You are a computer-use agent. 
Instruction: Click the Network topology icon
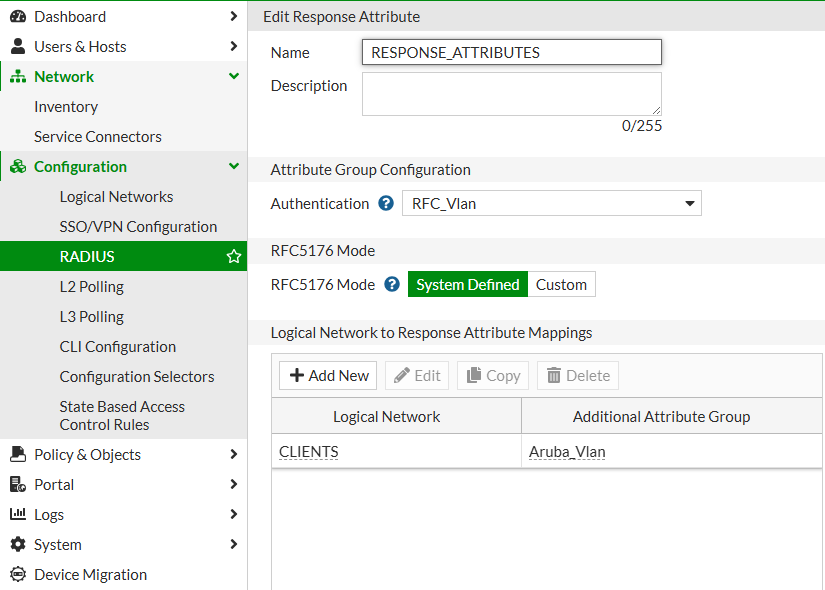pos(18,76)
